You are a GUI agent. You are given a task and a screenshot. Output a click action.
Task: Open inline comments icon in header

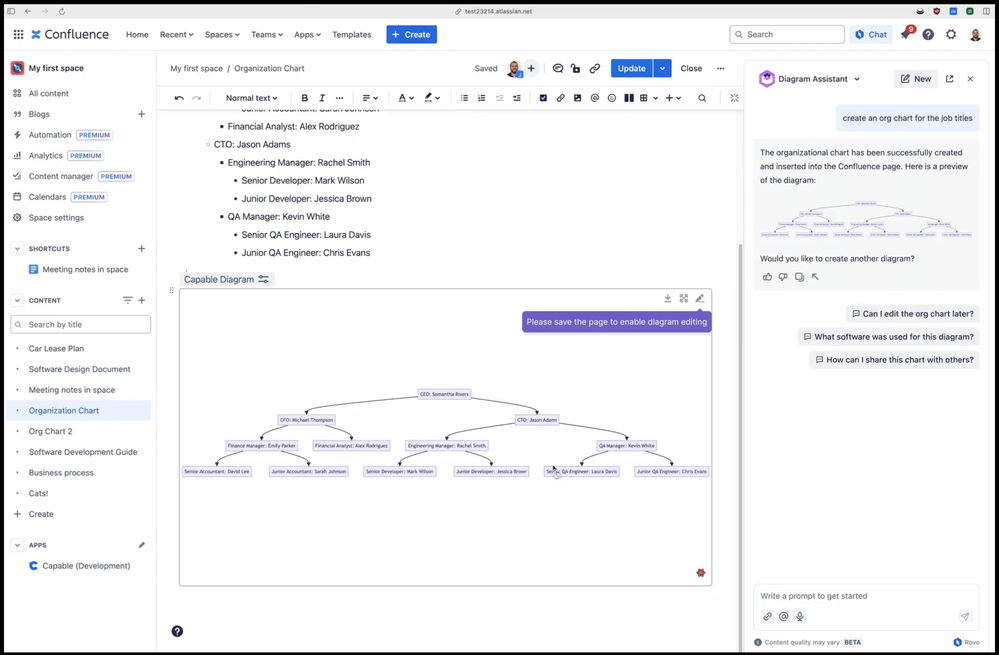[x=558, y=68]
